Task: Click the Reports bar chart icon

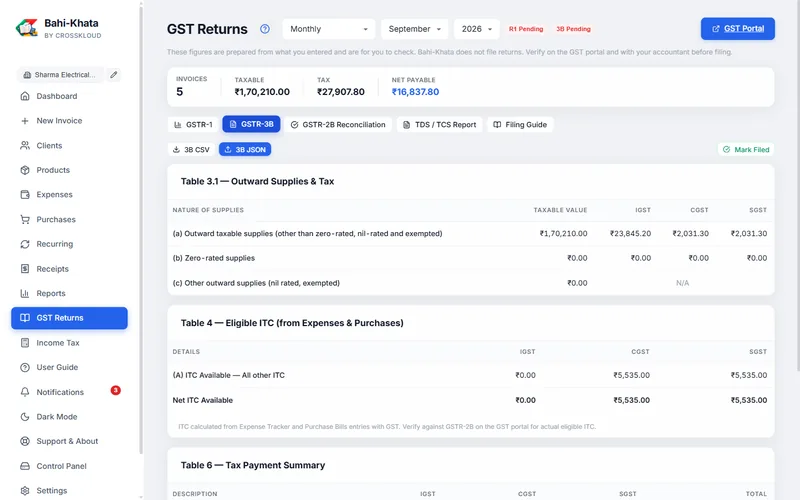Action: pos(24,293)
